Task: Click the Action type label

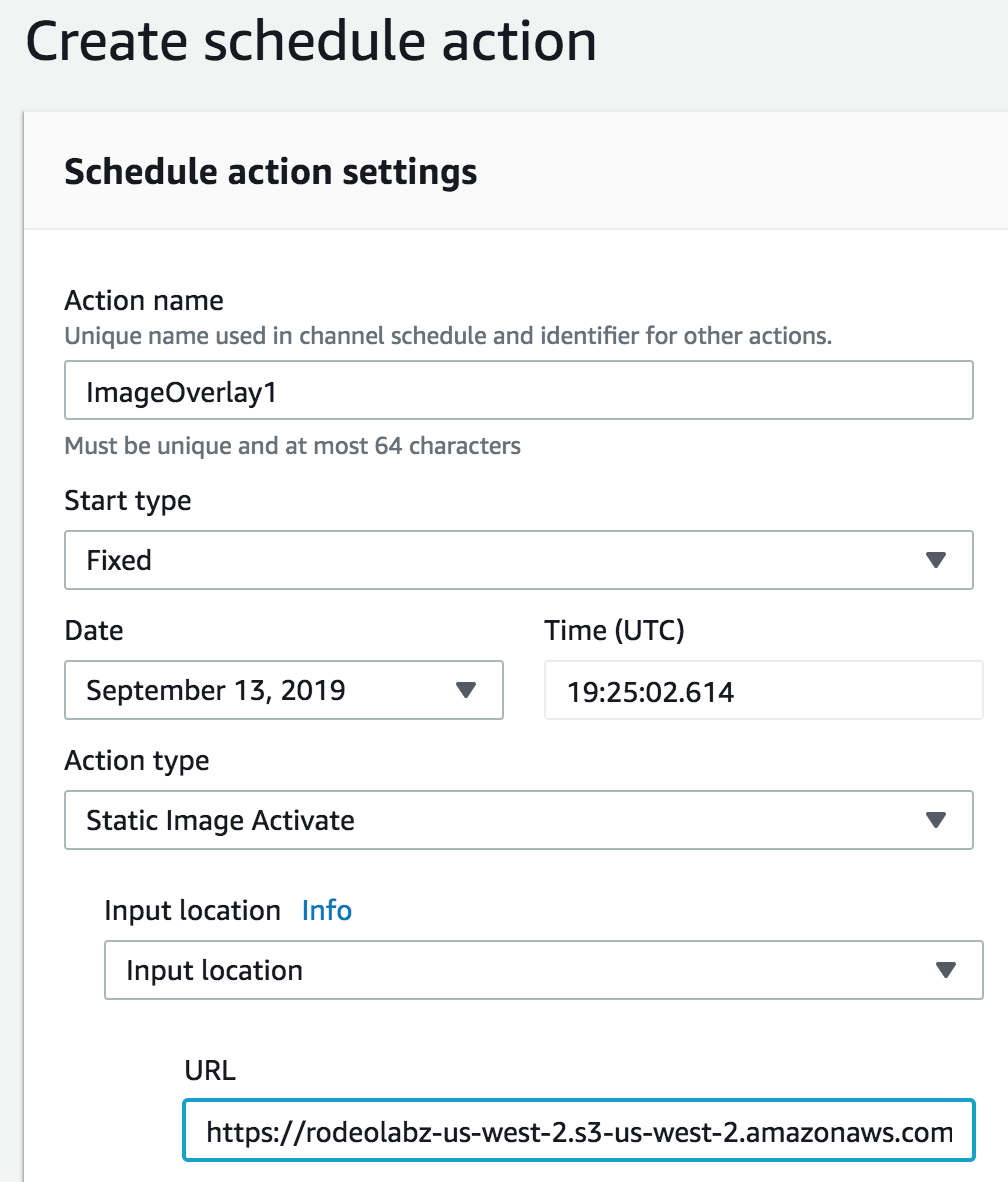Action: click(136, 761)
